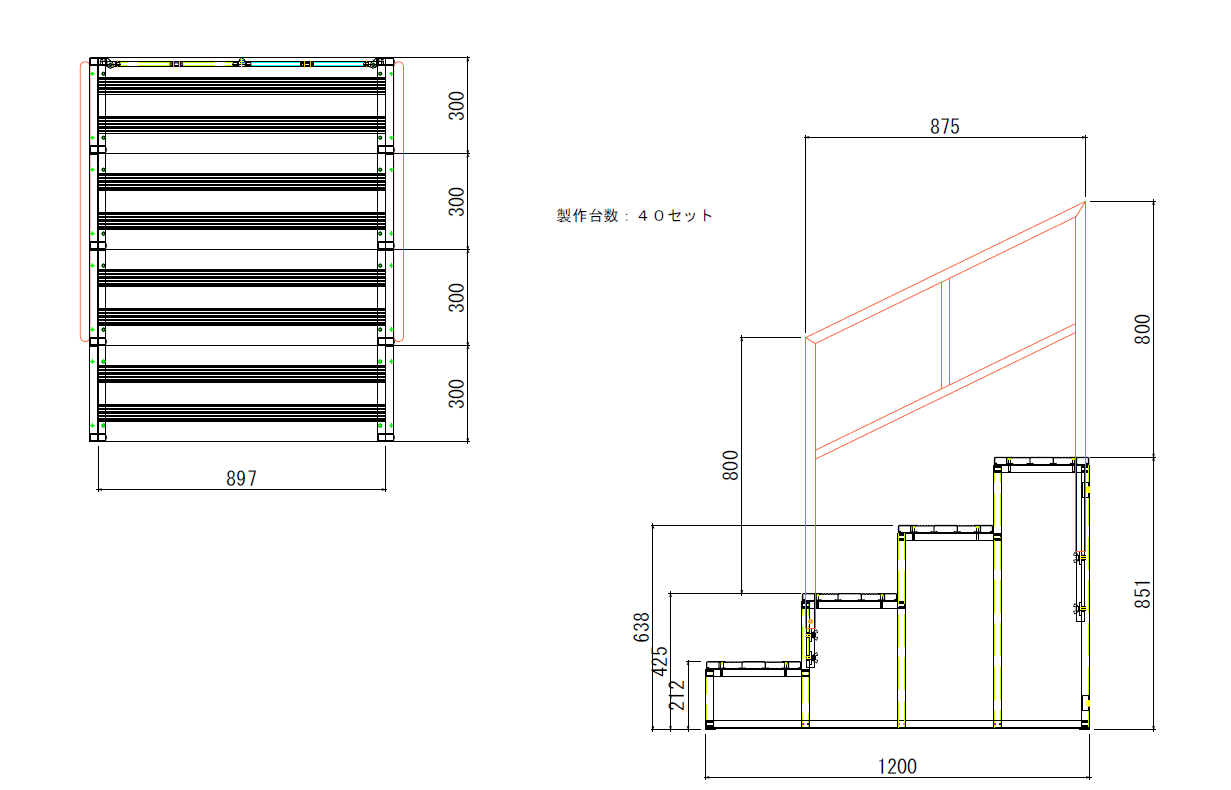Select the 638 step height dimension
1231x790 pixels.
tap(642, 627)
